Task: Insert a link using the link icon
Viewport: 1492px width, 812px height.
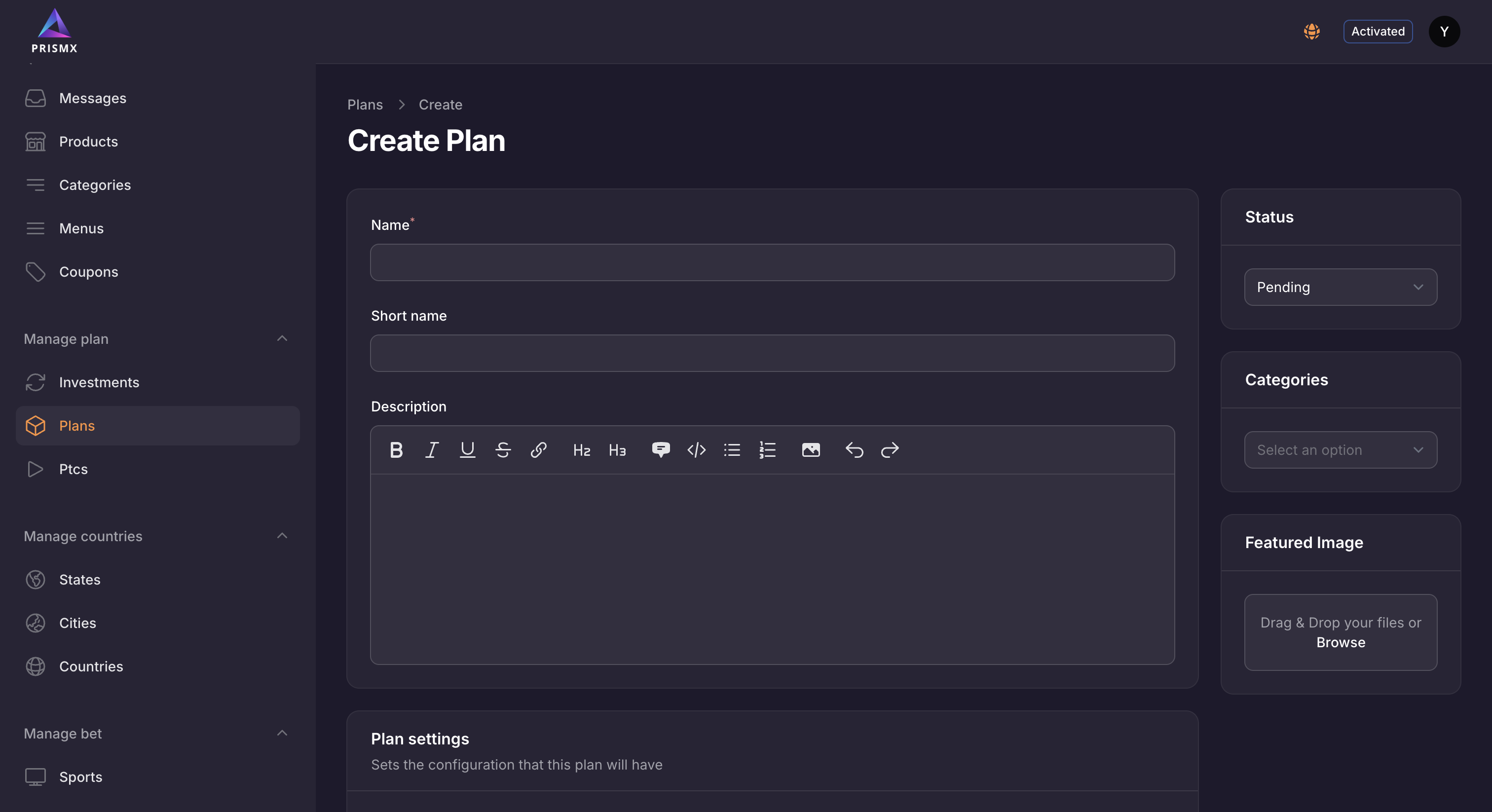Action: [x=539, y=450]
